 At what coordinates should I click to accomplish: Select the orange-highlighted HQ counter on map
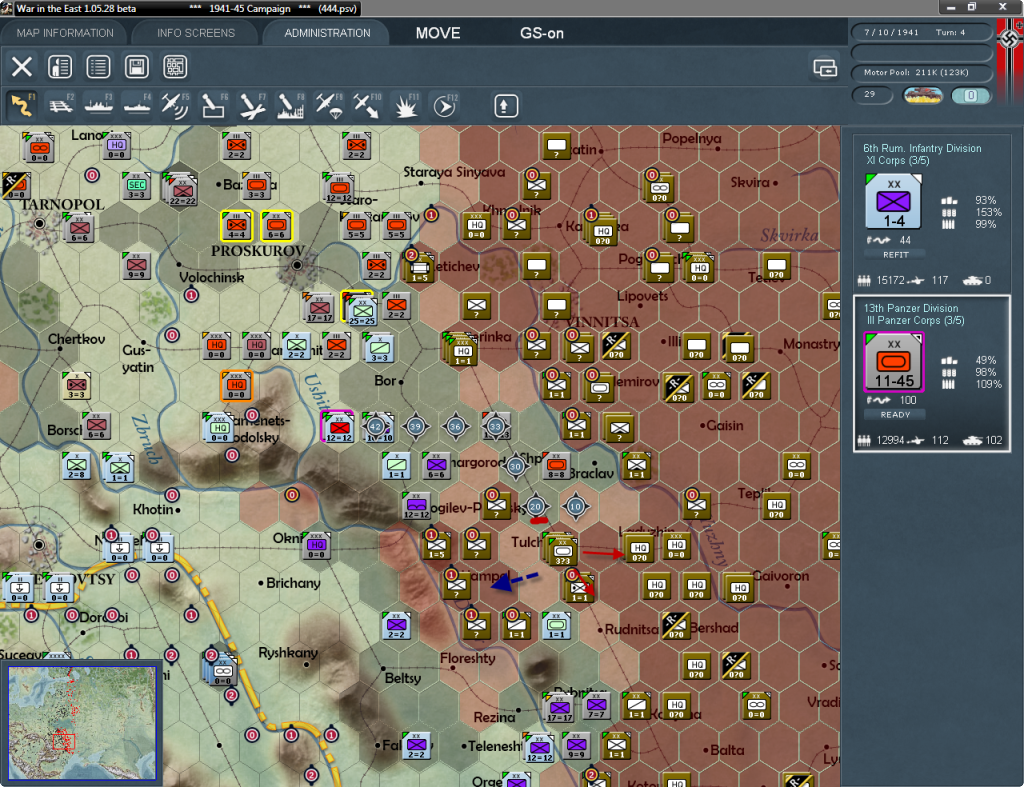click(236, 385)
